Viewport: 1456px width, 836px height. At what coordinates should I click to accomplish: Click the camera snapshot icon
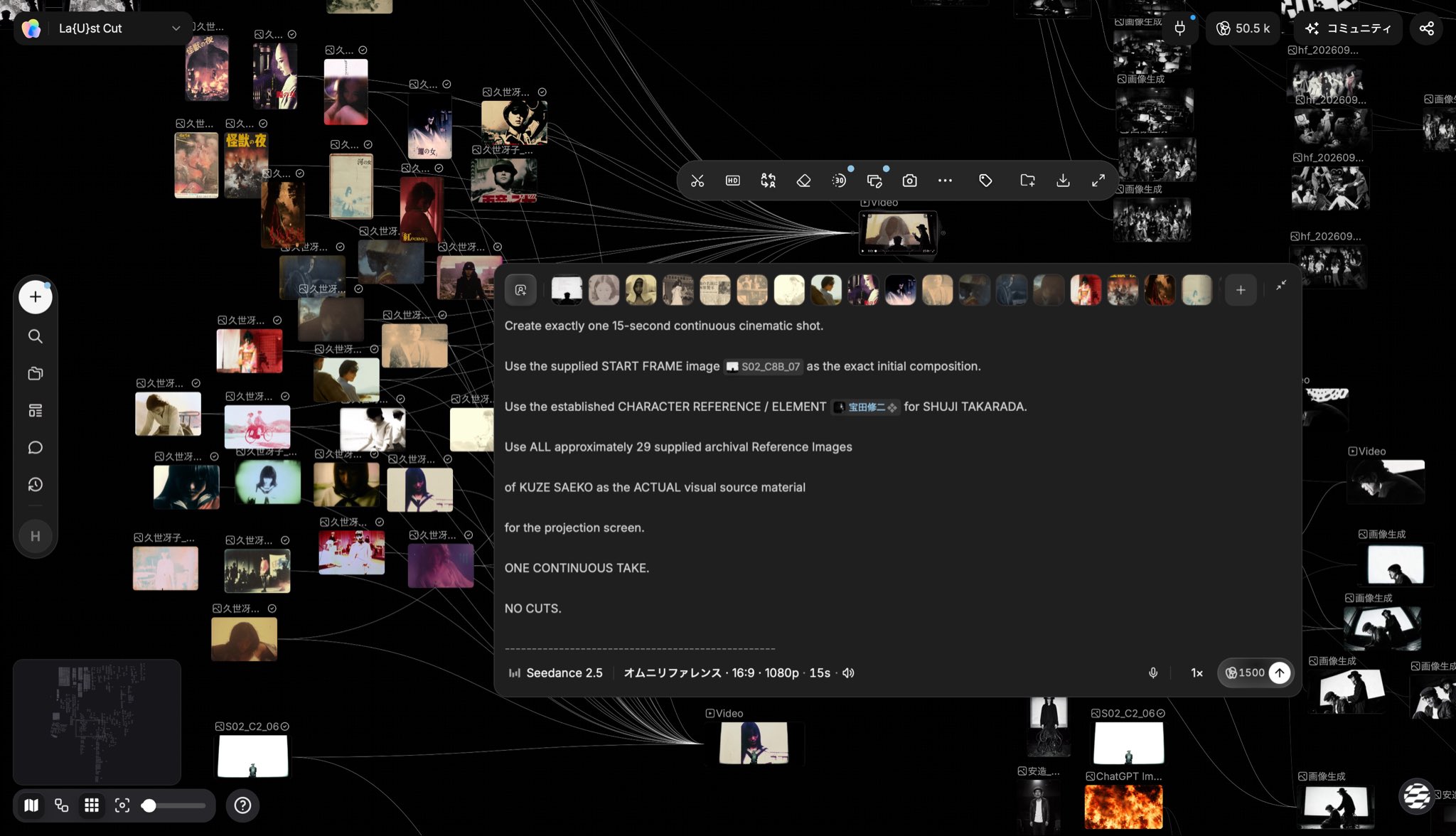pos(909,181)
